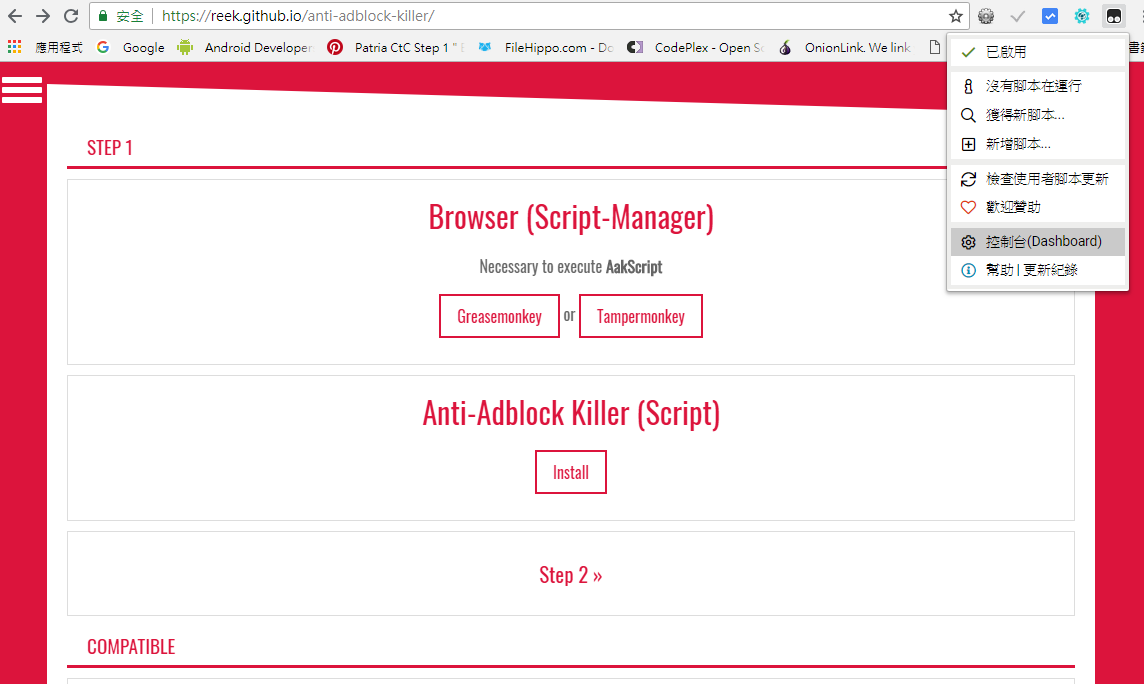The width and height of the screenshot is (1144, 684).
Task: Go forward with the browser forward arrow
Action: [x=43, y=15]
